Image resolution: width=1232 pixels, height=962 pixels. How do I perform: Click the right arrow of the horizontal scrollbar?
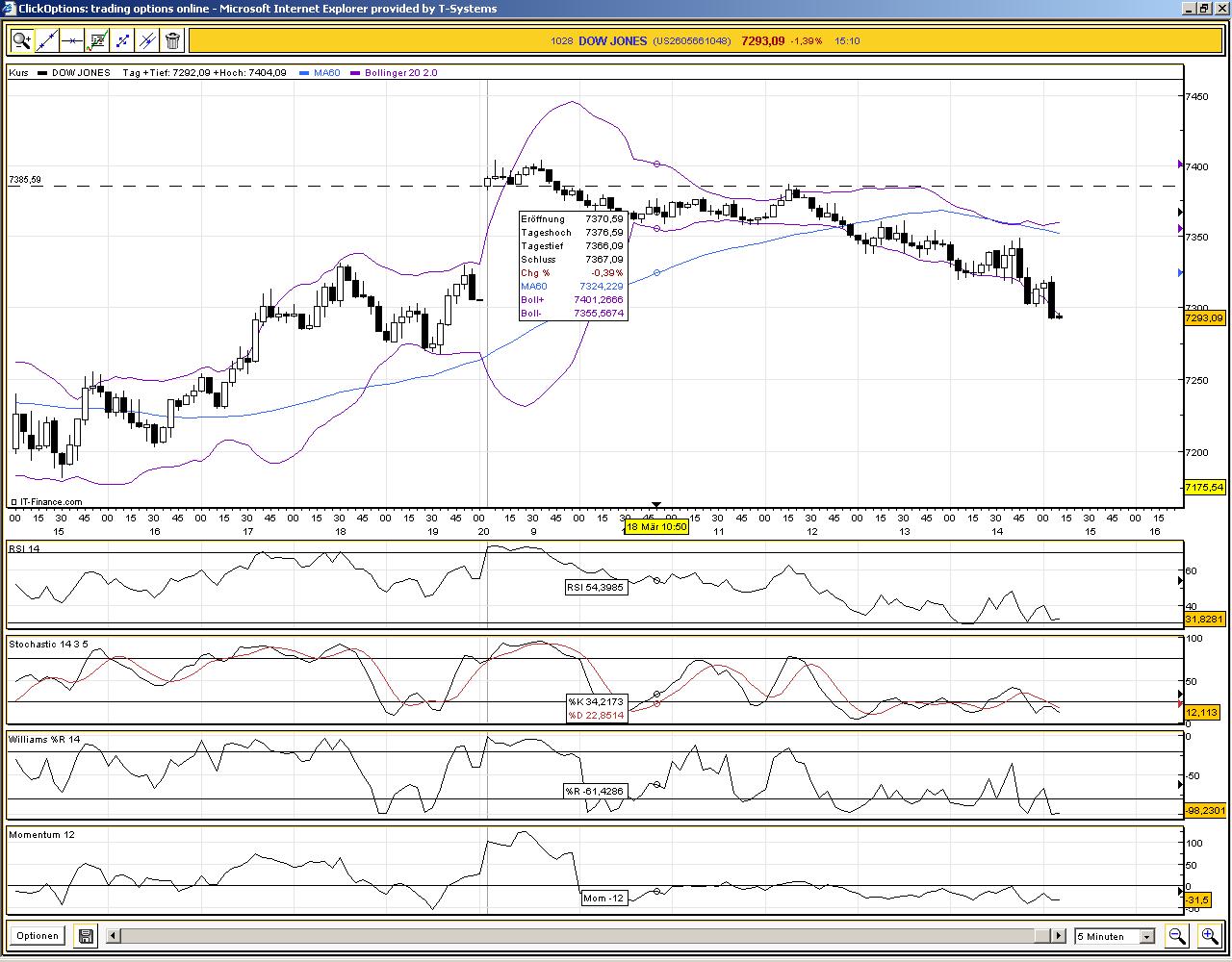[1059, 935]
